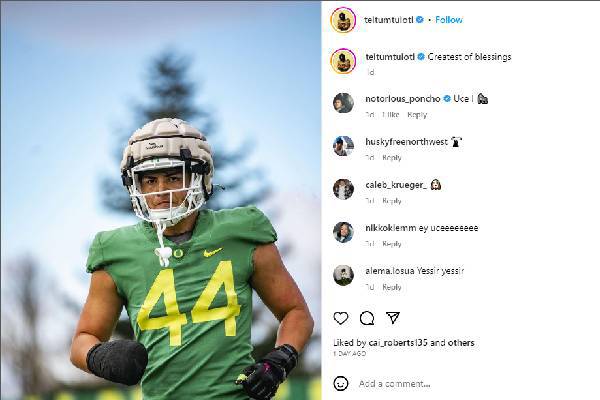
Task: Open the header profile picture of teitumtuioti
Action: tap(343, 19)
